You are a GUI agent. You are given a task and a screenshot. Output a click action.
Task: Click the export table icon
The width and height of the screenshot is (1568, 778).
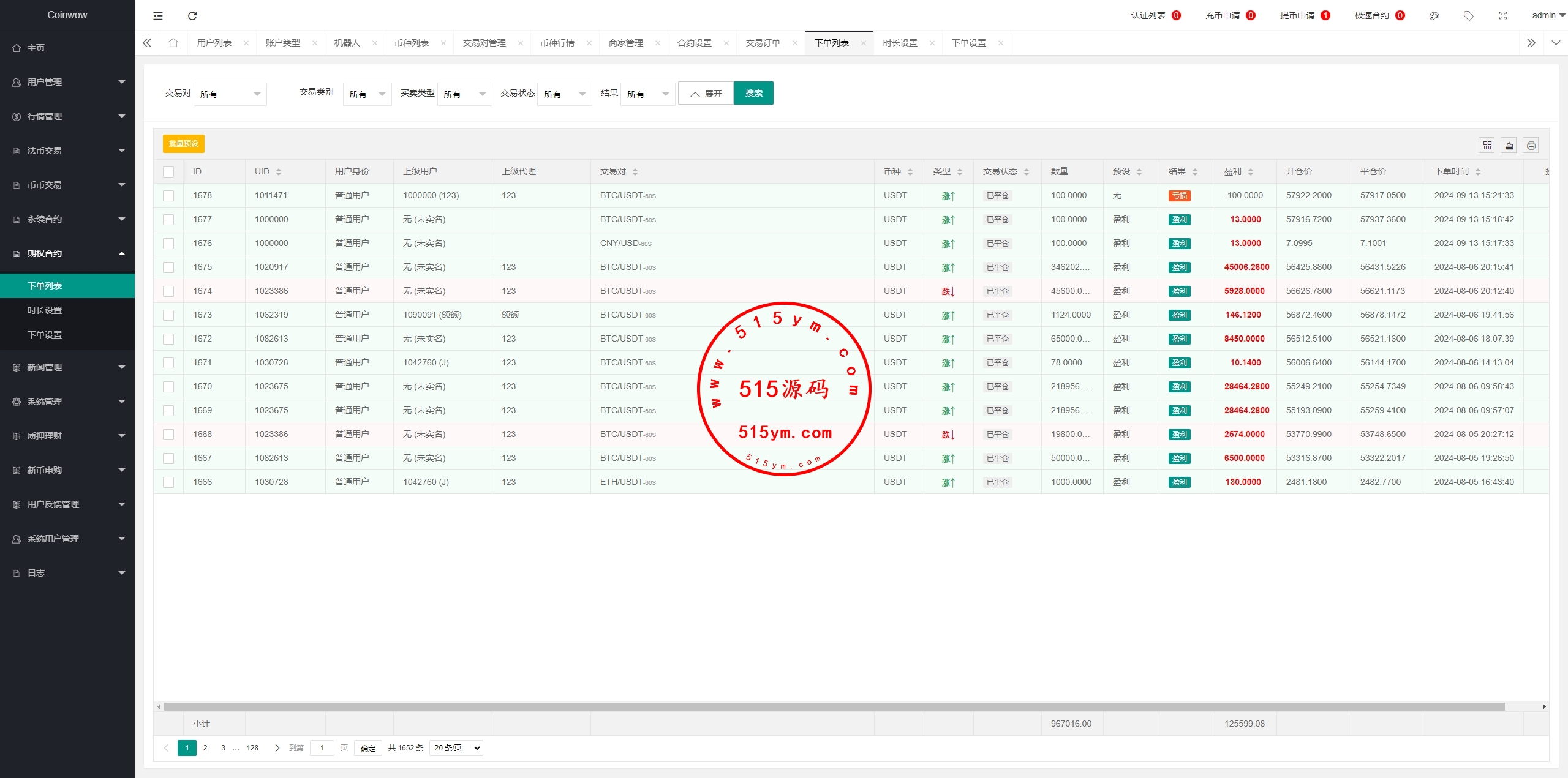click(1509, 145)
